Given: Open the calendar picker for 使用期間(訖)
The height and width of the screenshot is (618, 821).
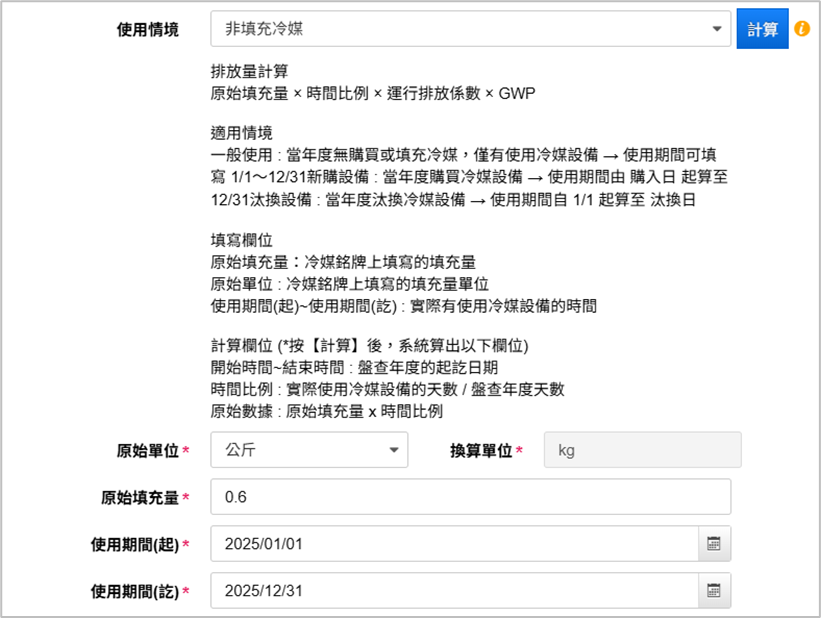Looking at the screenshot, I should click(714, 591).
